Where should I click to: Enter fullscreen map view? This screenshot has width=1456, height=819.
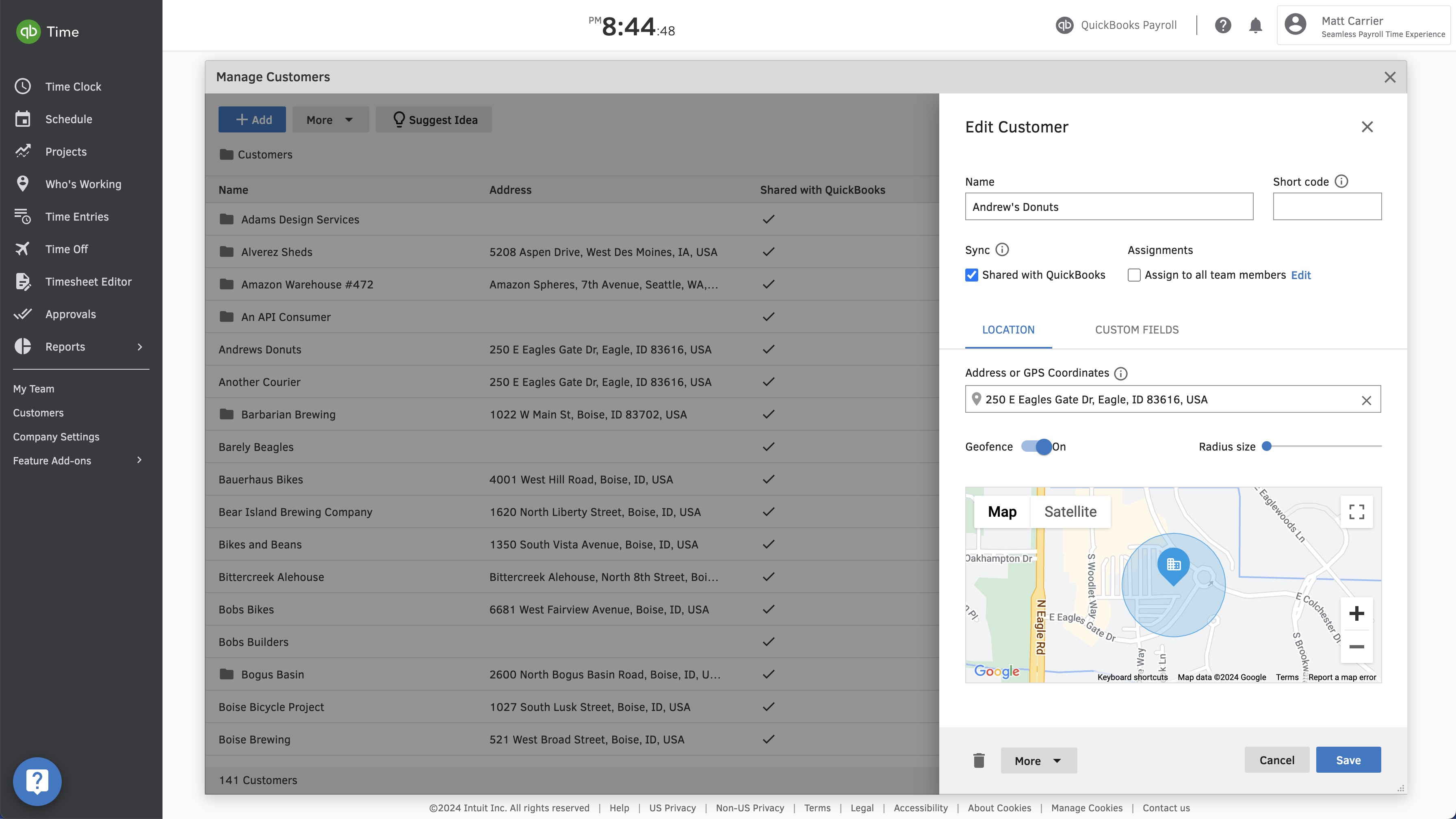point(1356,511)
